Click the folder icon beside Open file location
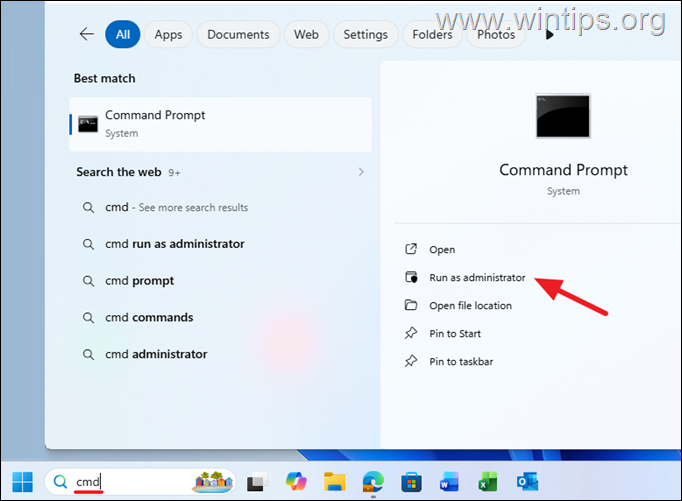This screenshot has width=682, height=501. (411, 305)
